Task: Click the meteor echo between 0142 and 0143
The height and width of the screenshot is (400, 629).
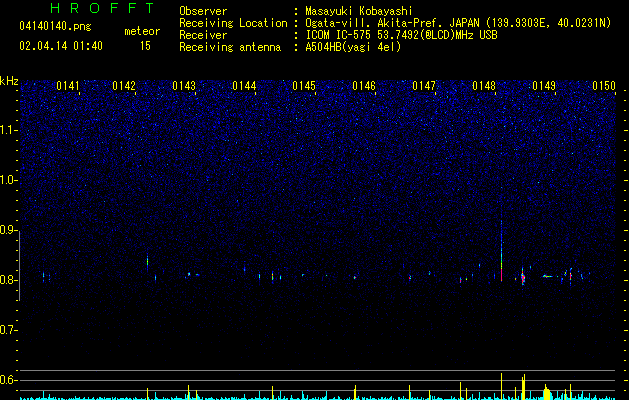Action: [147, 261]
